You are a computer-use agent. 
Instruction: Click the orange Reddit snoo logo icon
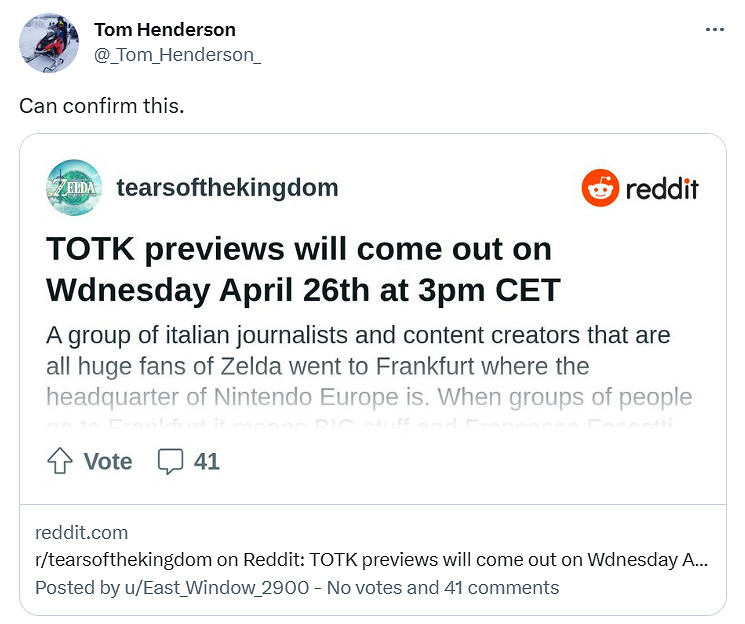[600, 188]
